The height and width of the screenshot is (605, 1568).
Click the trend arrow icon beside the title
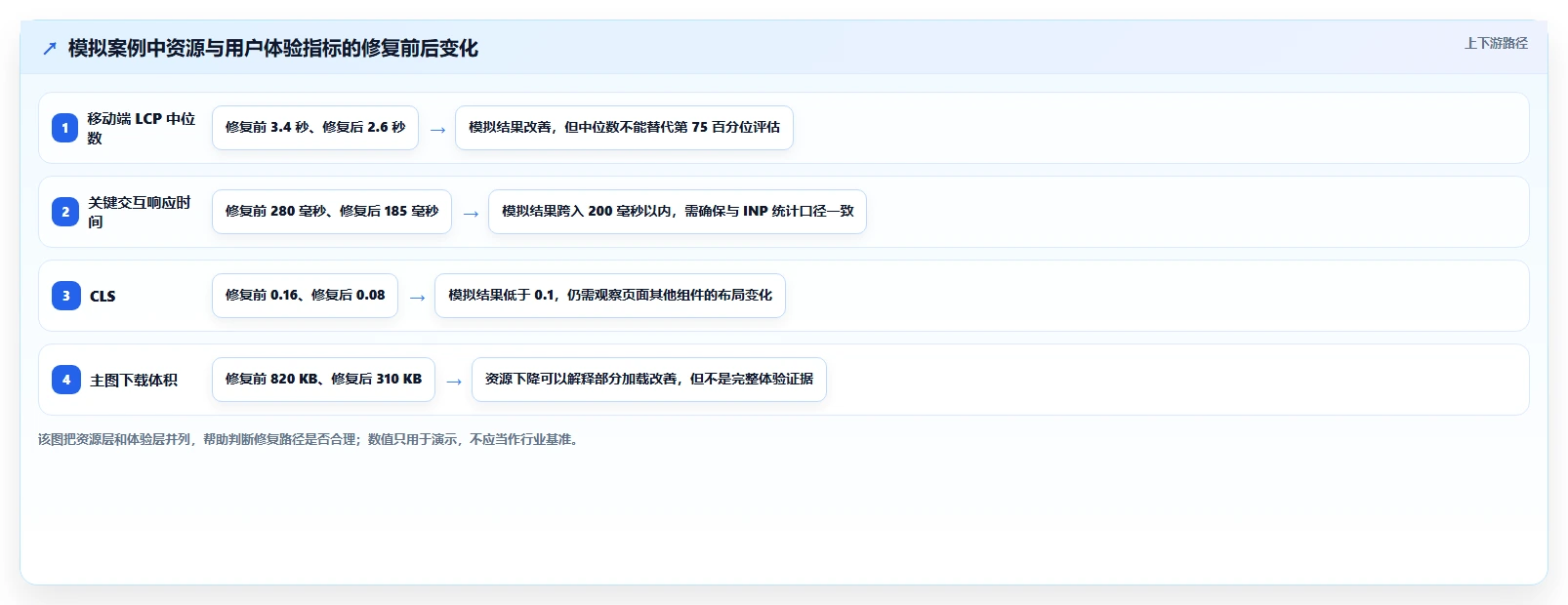pos(50,49)
